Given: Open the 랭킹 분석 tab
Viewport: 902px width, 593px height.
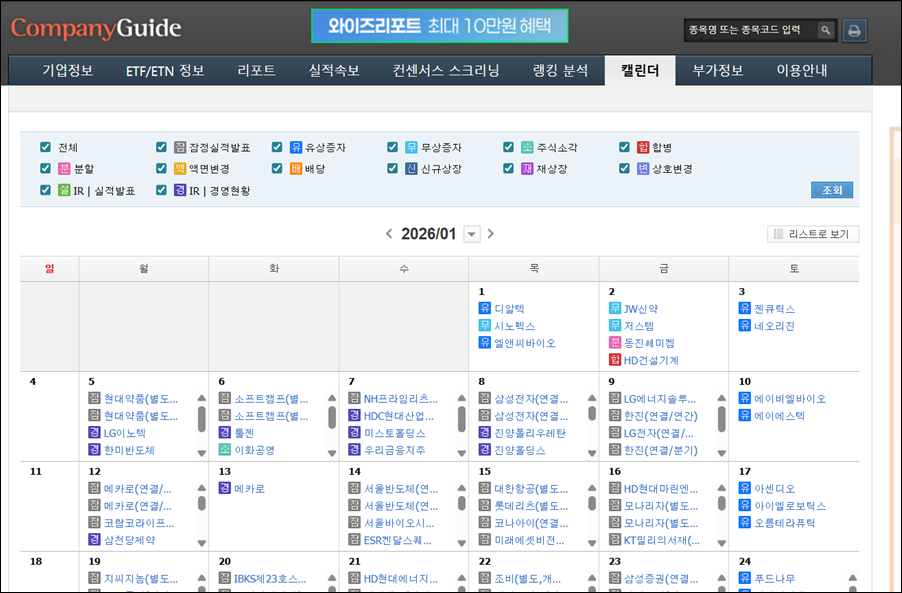Looking at the screenshot, I should pyautogui.click(x=560, y=71).
